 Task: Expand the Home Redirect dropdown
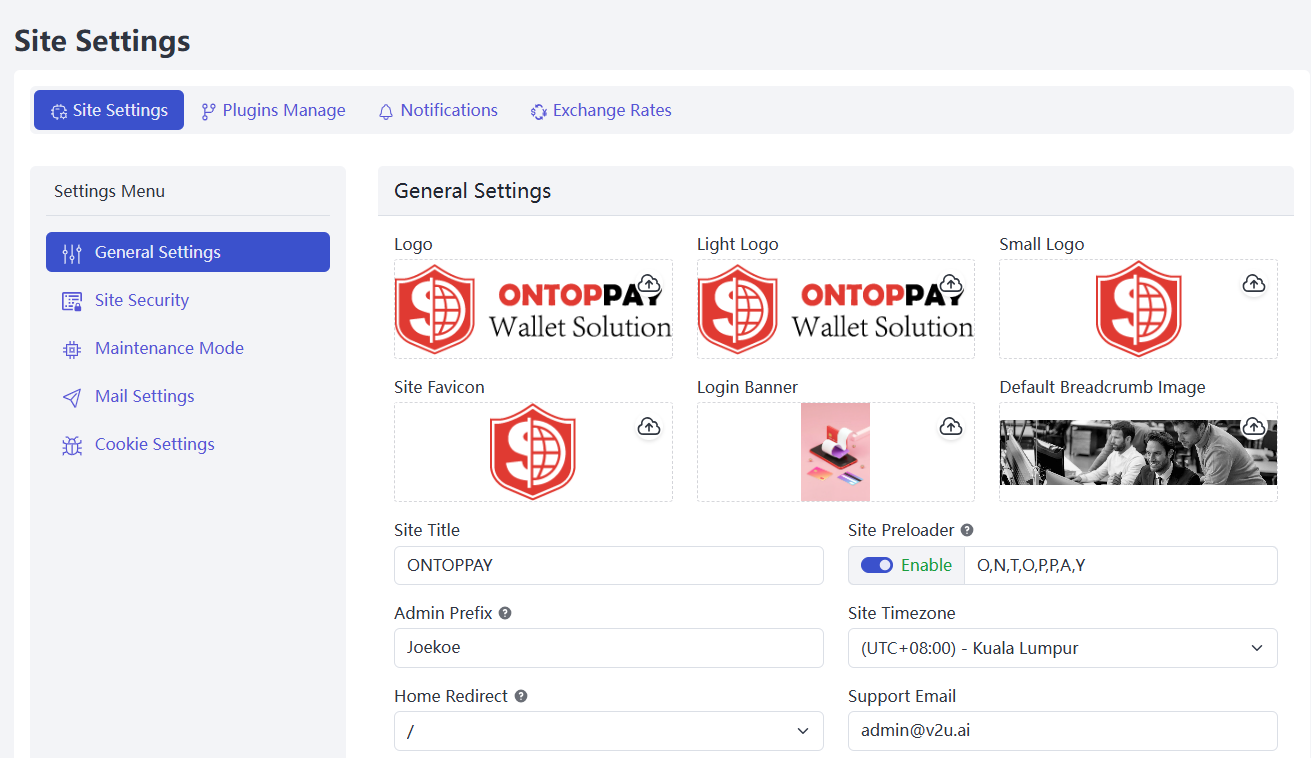coord(608,731)
